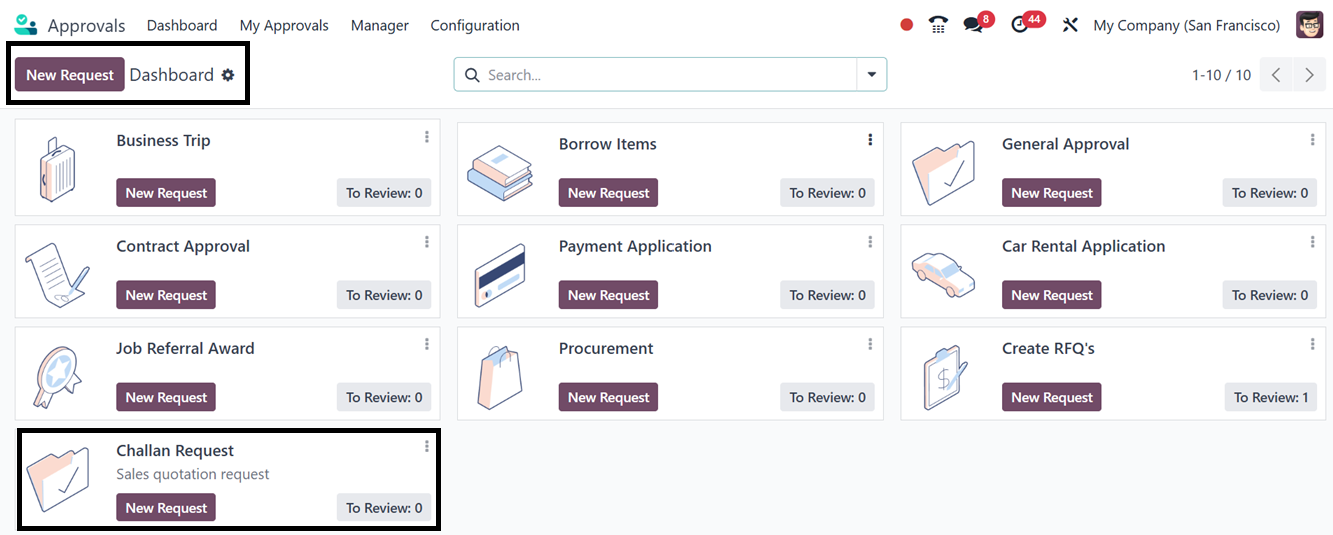Click the Procurement shopping bag thumbnail
The width and height of the screenshot is (1333, 535).
(x=499, y=380)
